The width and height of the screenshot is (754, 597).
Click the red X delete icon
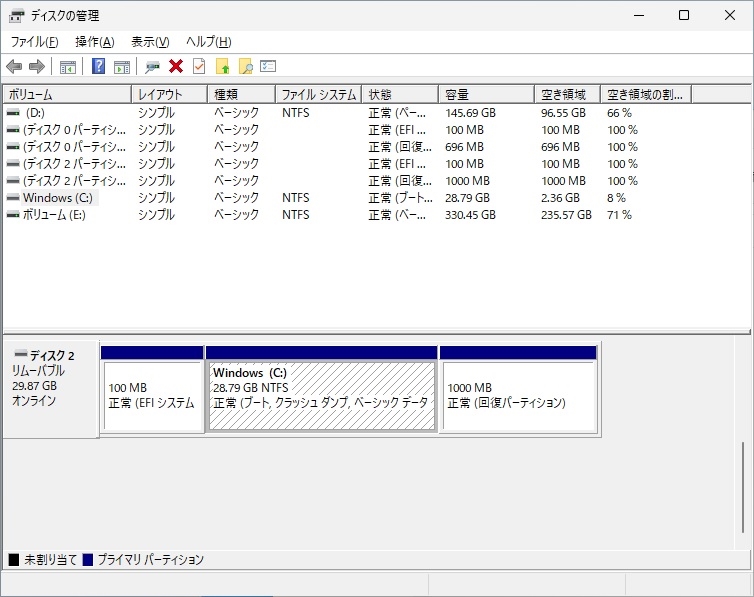click(x=176, y=66)
